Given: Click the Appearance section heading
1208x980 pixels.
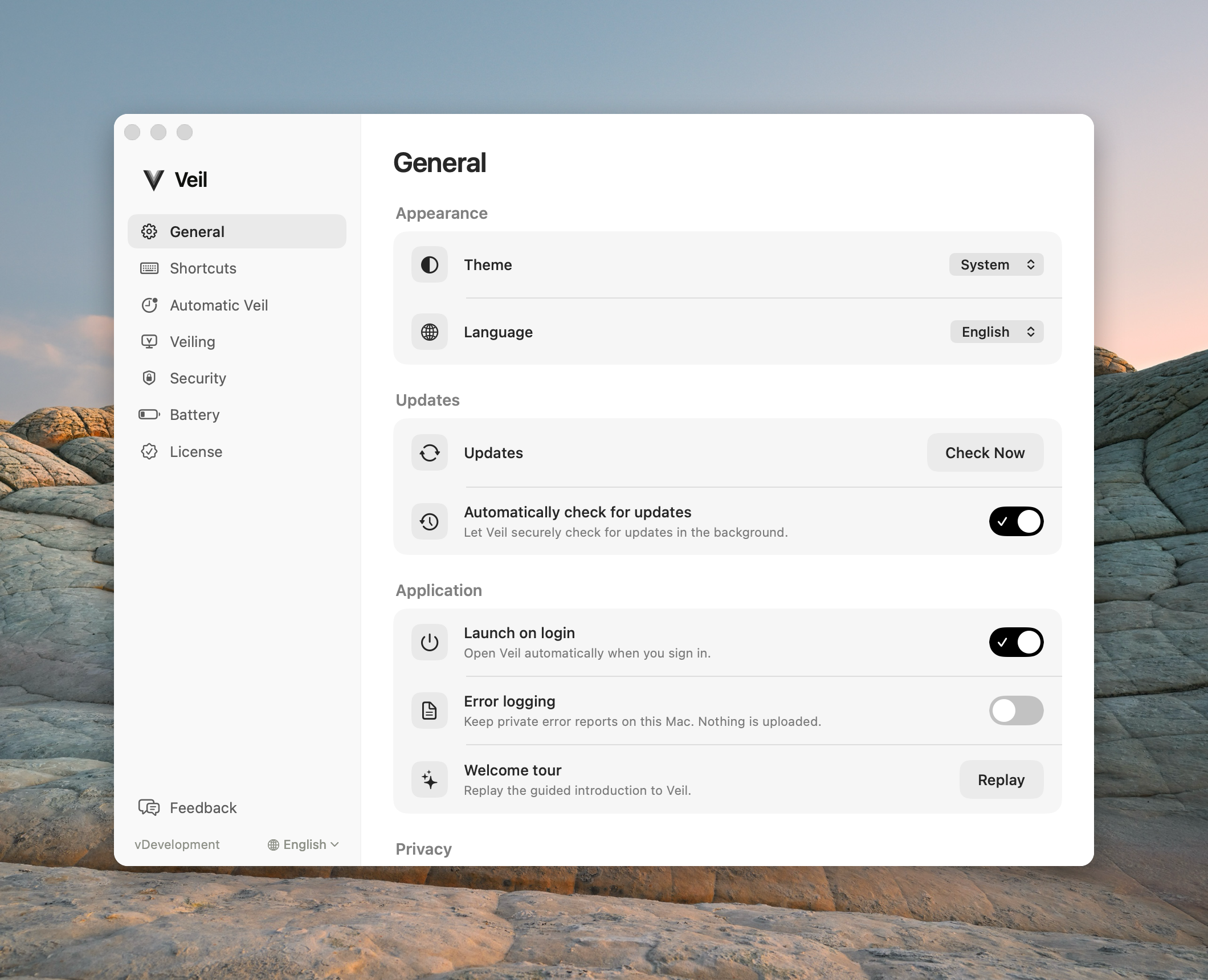Looking at the screenshot, I should [442, 213].
